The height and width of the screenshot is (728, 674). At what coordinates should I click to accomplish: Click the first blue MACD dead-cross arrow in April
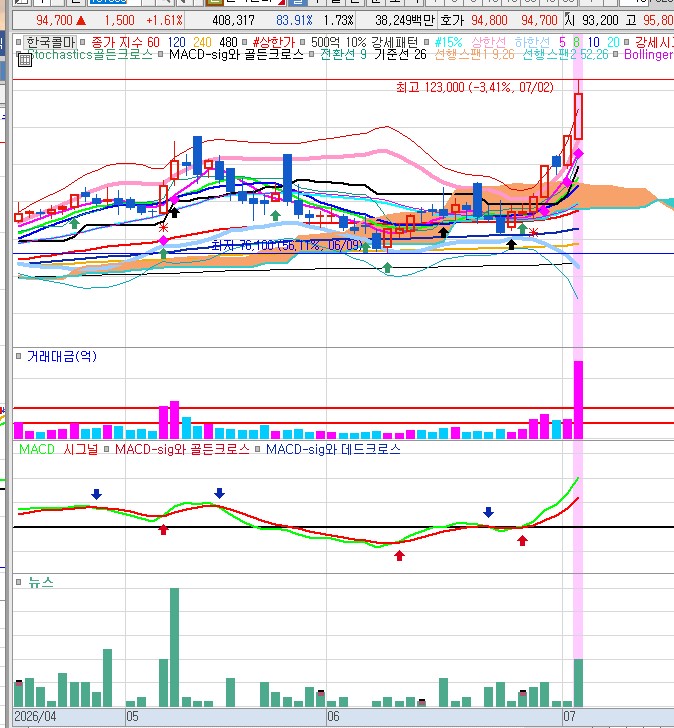coord(96,494)
